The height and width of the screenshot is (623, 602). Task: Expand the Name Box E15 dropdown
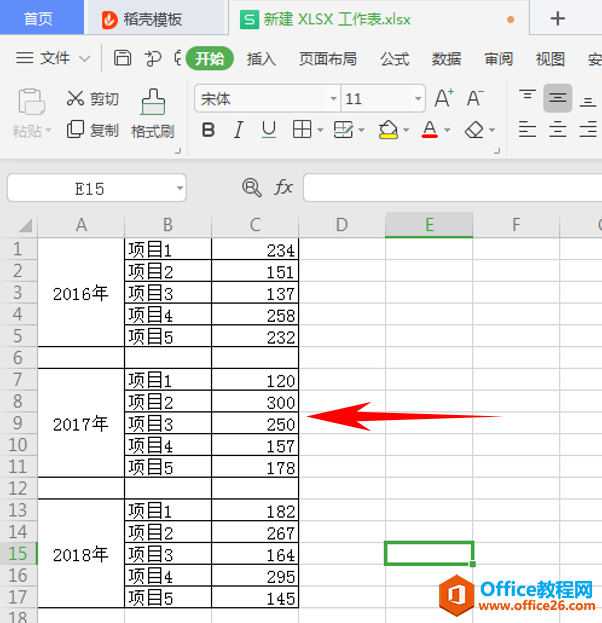(x=180, y=188)
